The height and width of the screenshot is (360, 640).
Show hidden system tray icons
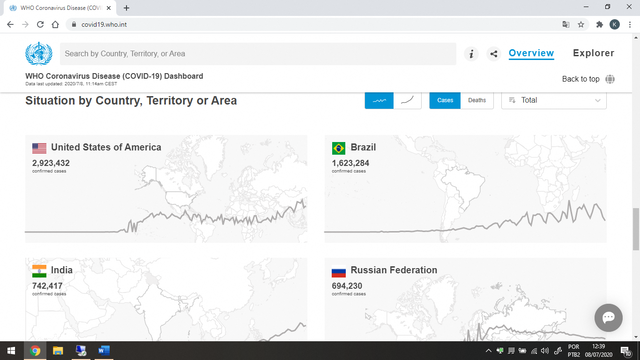pos(488,351)
